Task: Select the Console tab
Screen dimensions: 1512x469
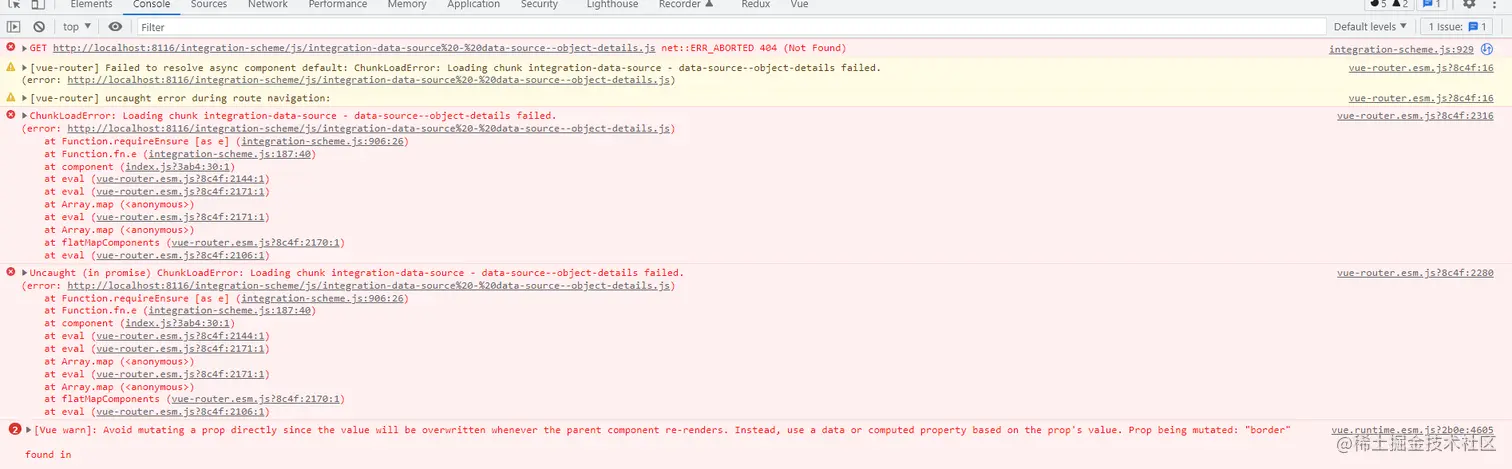Action: point(152,4)
